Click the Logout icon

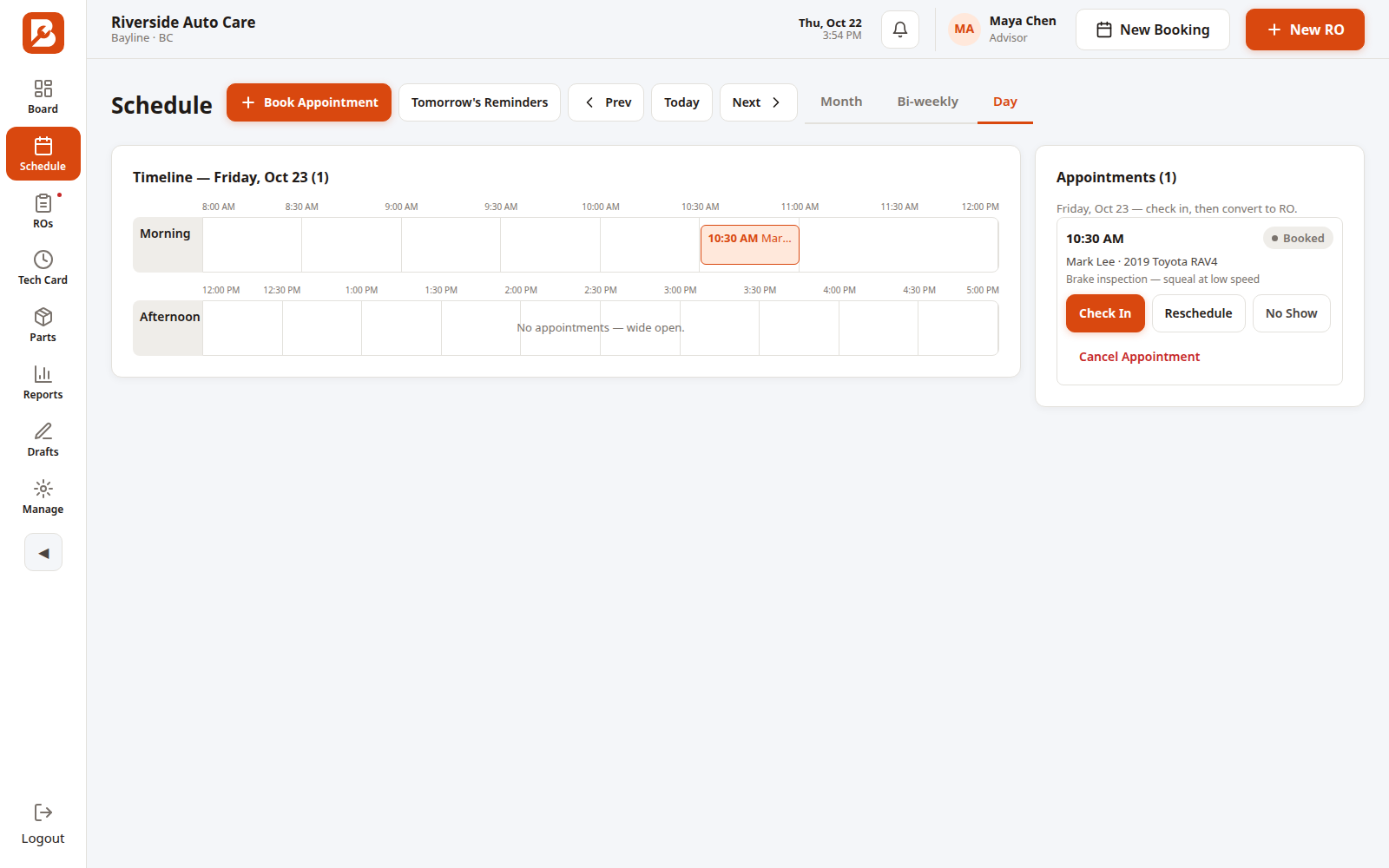(x=43, y=812)
